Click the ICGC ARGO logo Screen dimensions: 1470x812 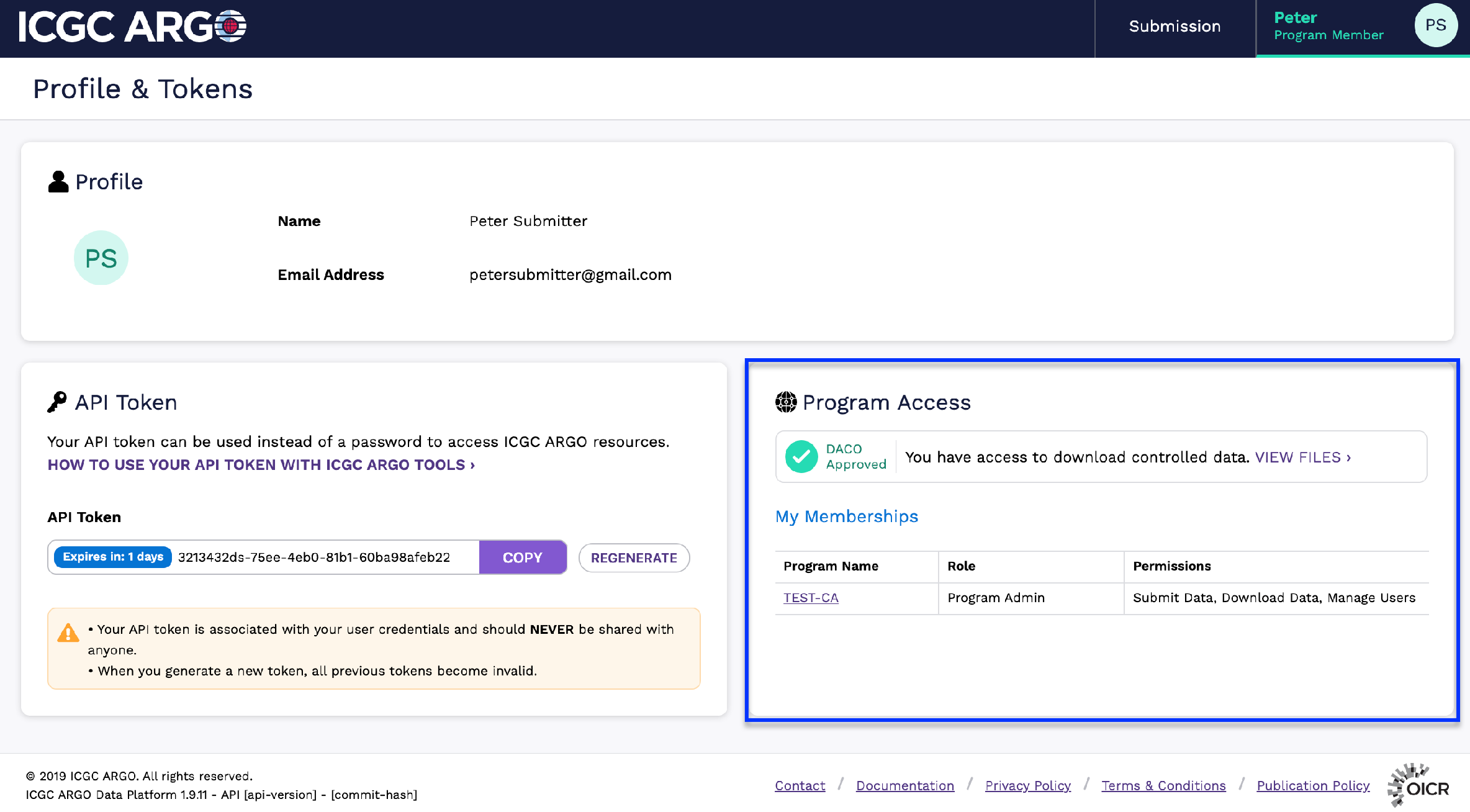132,27
